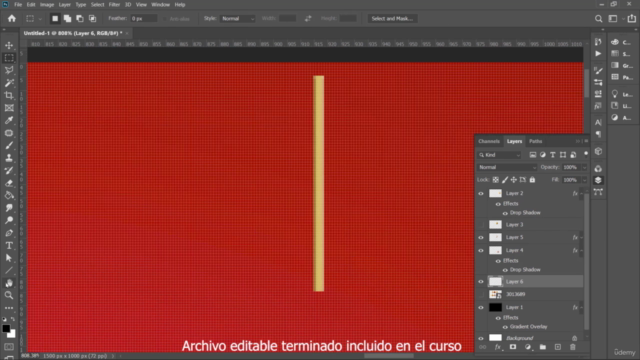Select the Horizontal Type tool
The width and height of the screenshot is (640, 360).
pos(9,245)
